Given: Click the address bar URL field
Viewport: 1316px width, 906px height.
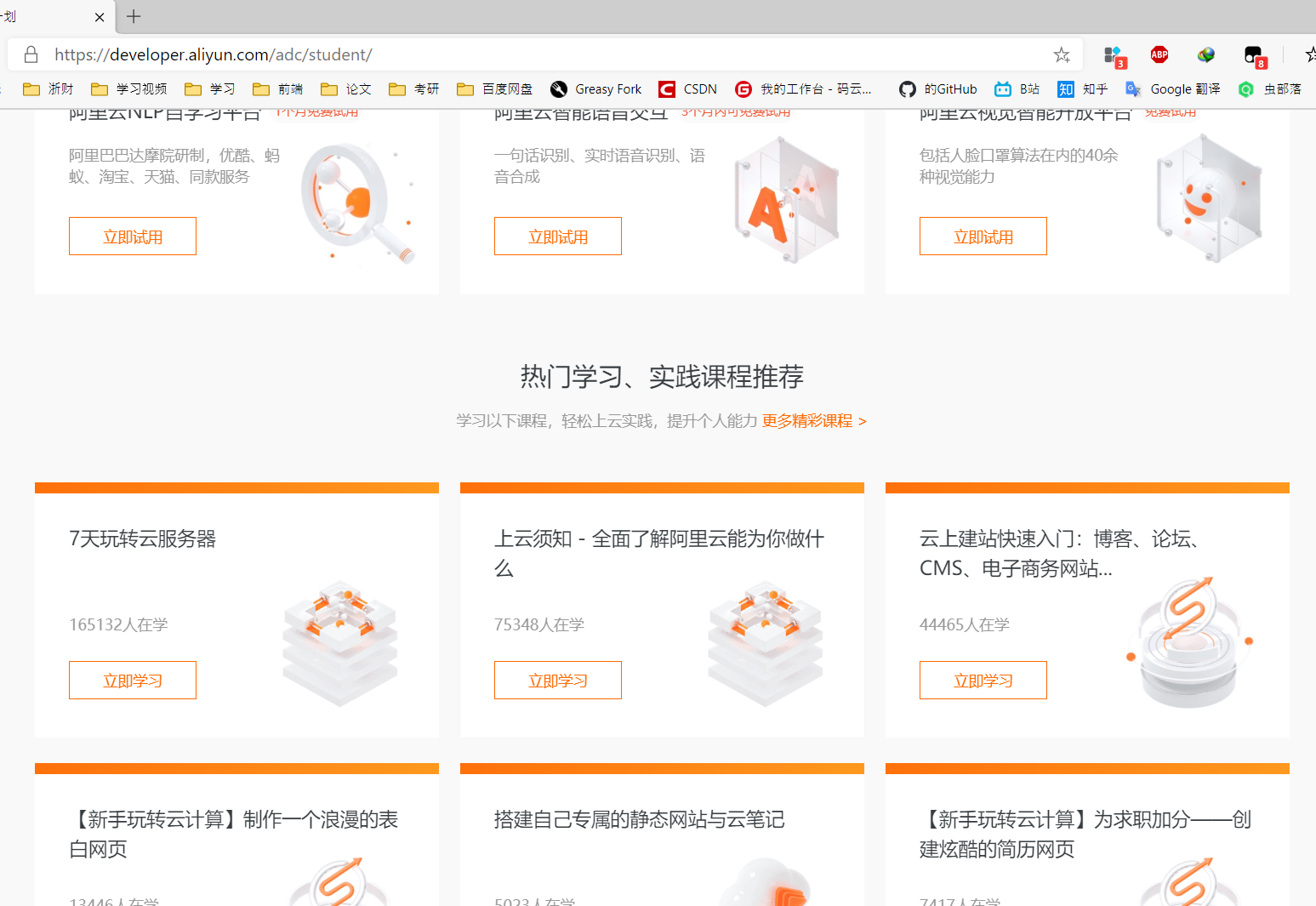Looking at the screenshot, I should pyautogui.click(x=544, y=54).
